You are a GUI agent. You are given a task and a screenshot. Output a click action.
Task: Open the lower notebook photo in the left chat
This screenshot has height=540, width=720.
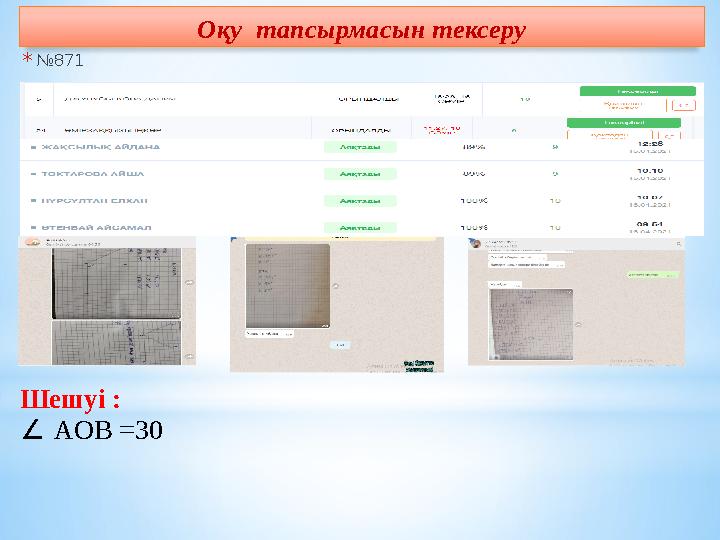[117, 343]
